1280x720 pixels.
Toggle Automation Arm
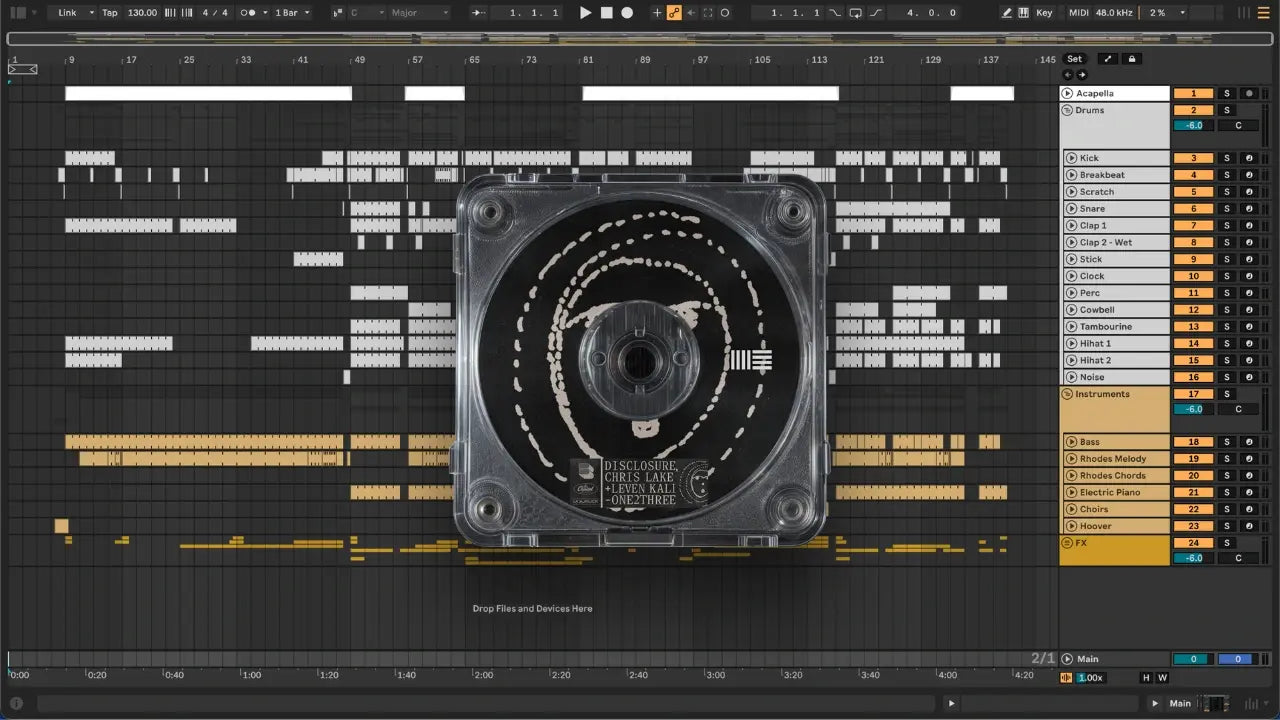674,13
